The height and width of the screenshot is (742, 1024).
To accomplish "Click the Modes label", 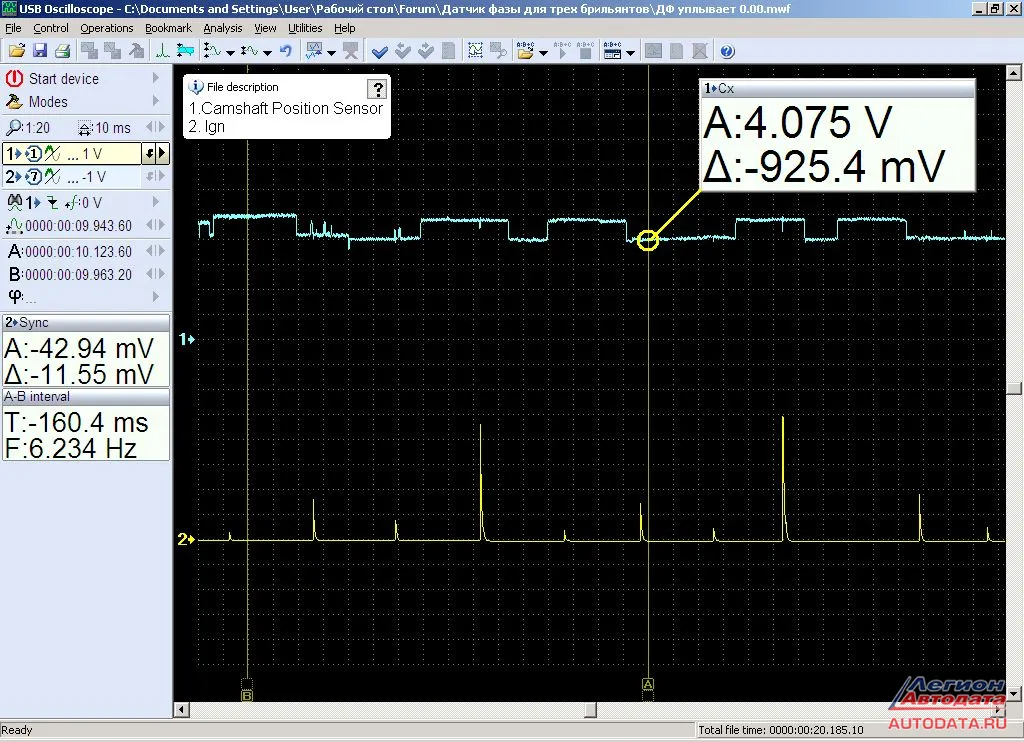I will tap(48, 102).
